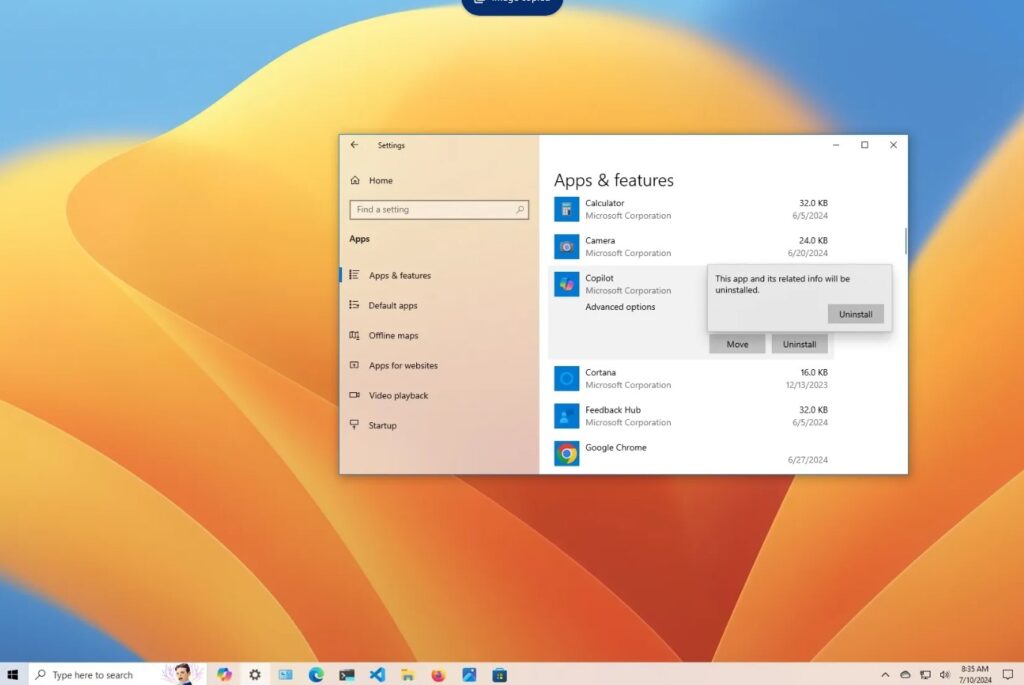Confirm Uninstall in the popup dialog
Viewport: 1024px width, 685px height.
(856, 314)
